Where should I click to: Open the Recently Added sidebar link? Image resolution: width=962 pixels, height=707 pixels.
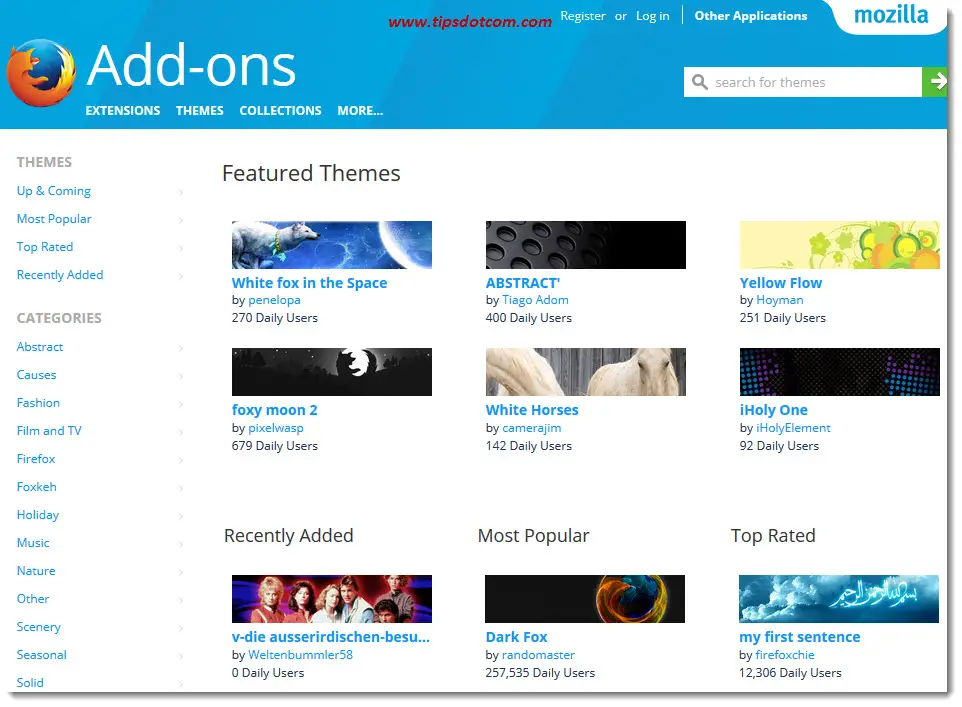(x=60, y=275)
